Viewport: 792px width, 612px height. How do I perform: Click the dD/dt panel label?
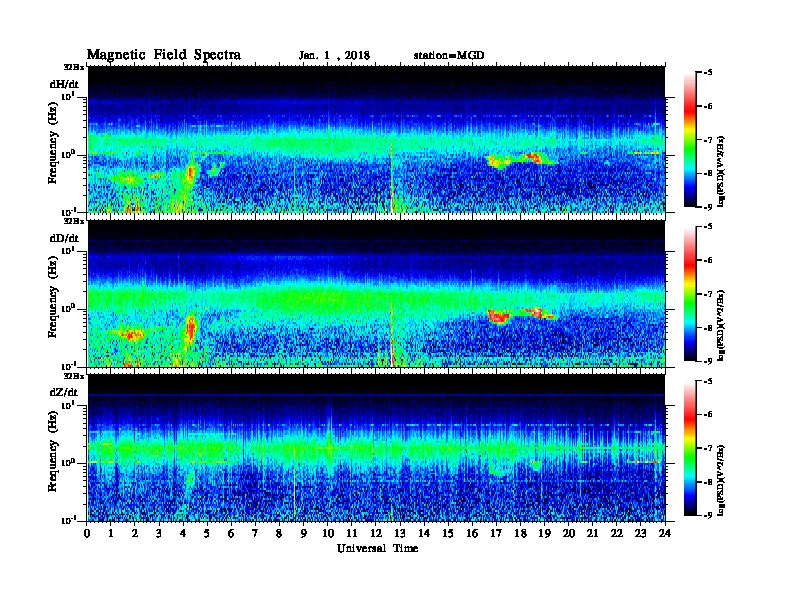point(64,238)
